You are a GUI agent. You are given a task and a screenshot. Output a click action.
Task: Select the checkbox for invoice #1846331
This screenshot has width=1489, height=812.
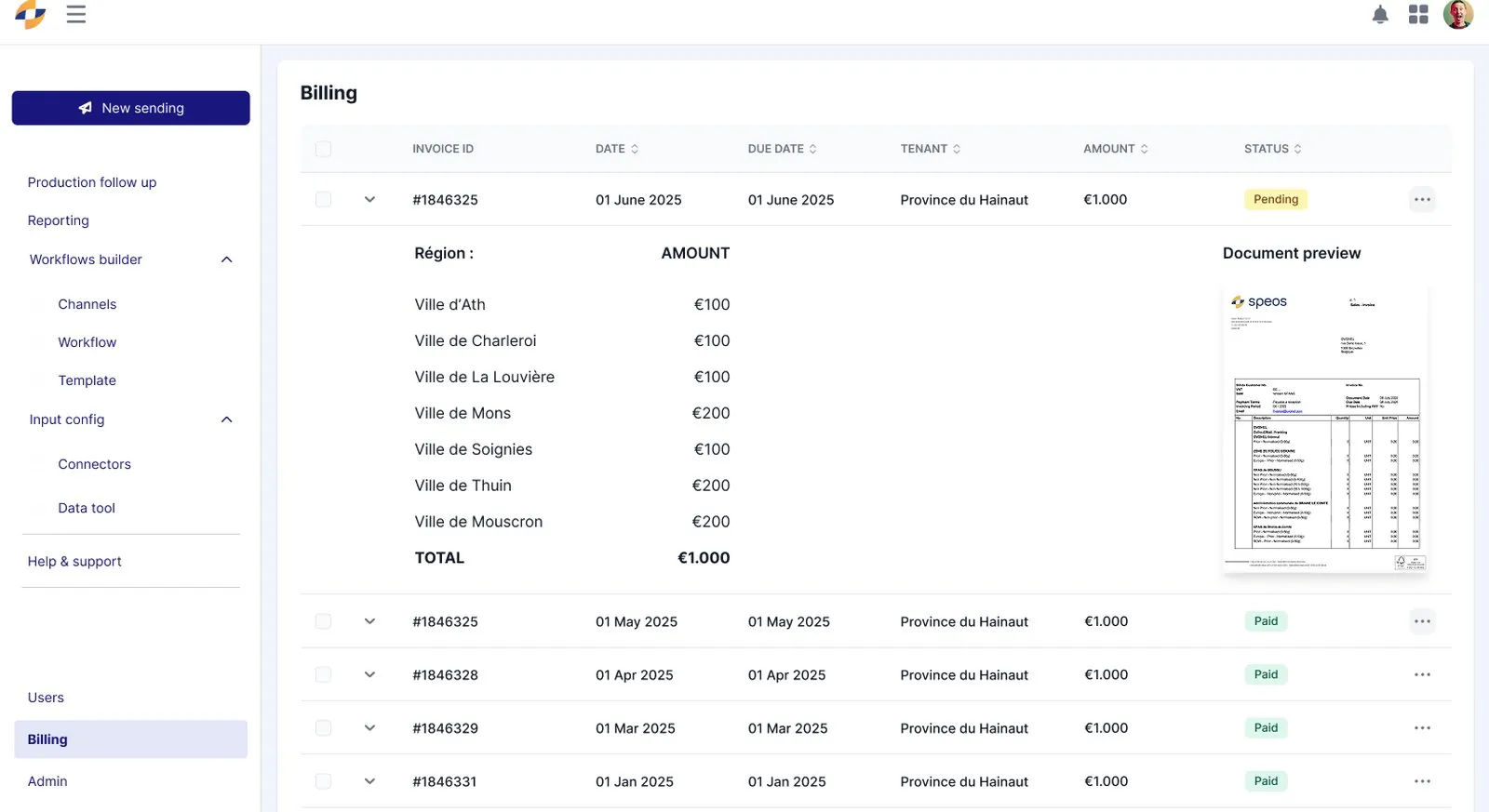323,781
